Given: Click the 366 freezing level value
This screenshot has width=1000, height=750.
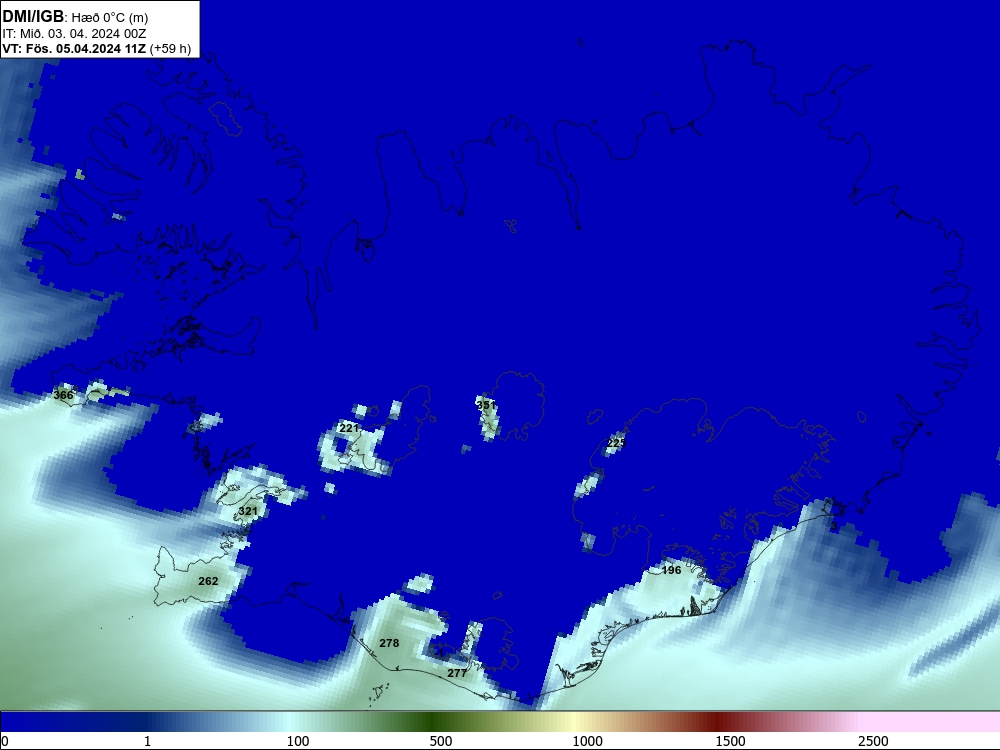Looking at the screenshot, I should 63,395.
